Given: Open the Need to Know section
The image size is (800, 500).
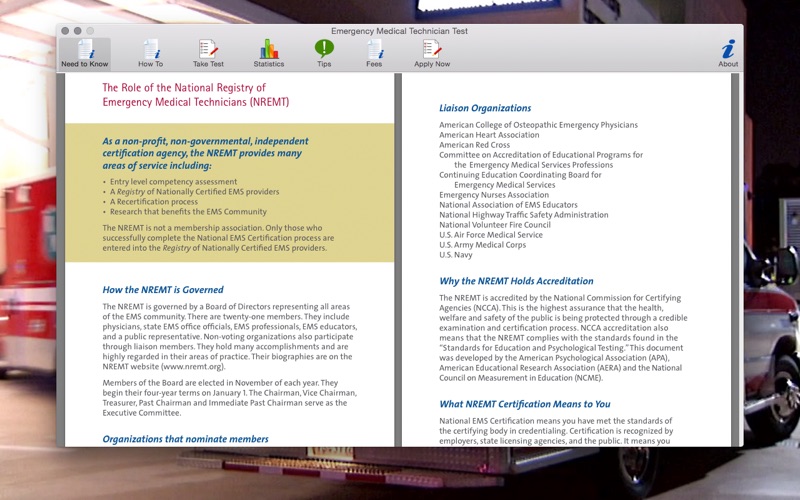Looking at the screenshot, I should tap(85, 52).
